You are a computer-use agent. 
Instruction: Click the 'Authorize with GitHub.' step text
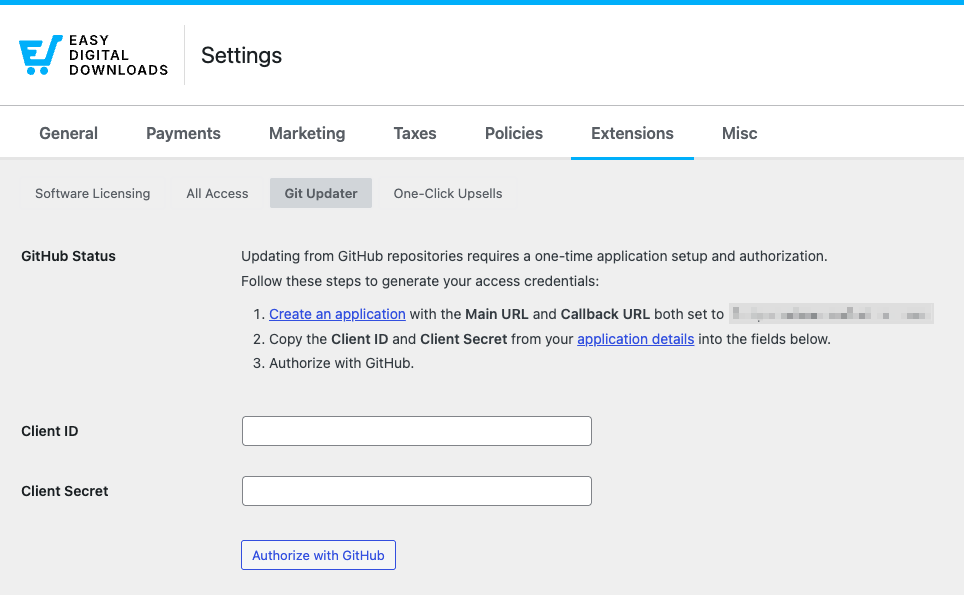click(x=341, y=363)
